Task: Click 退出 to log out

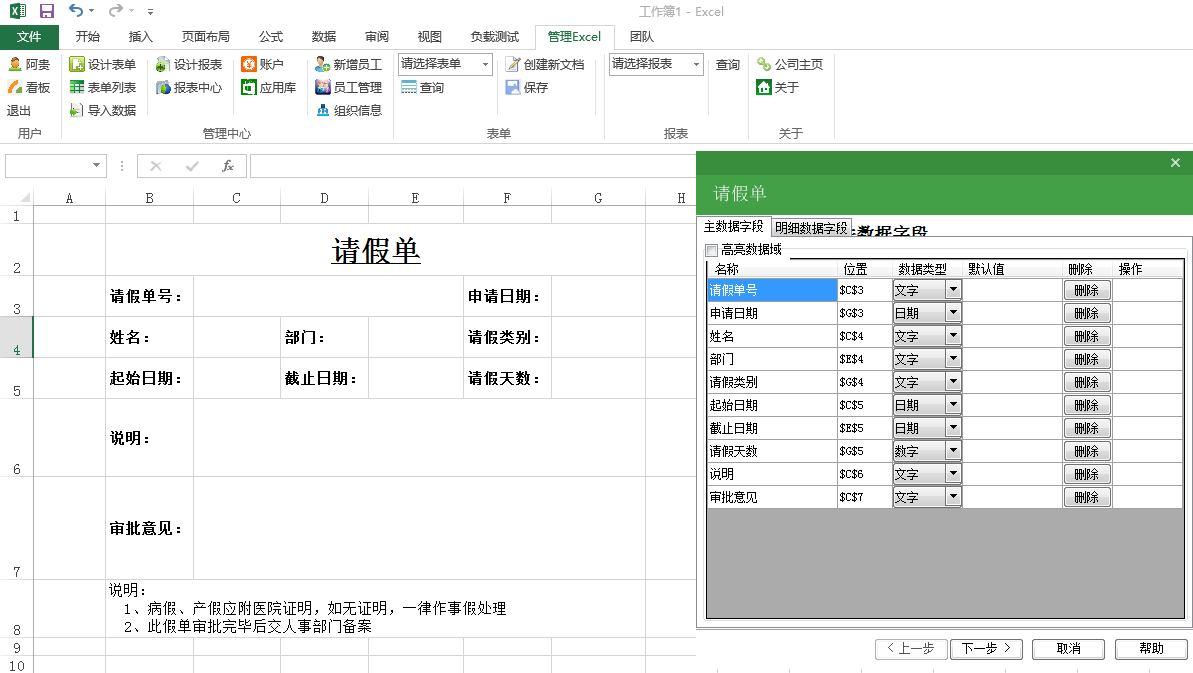Action: tap(19, 110)
